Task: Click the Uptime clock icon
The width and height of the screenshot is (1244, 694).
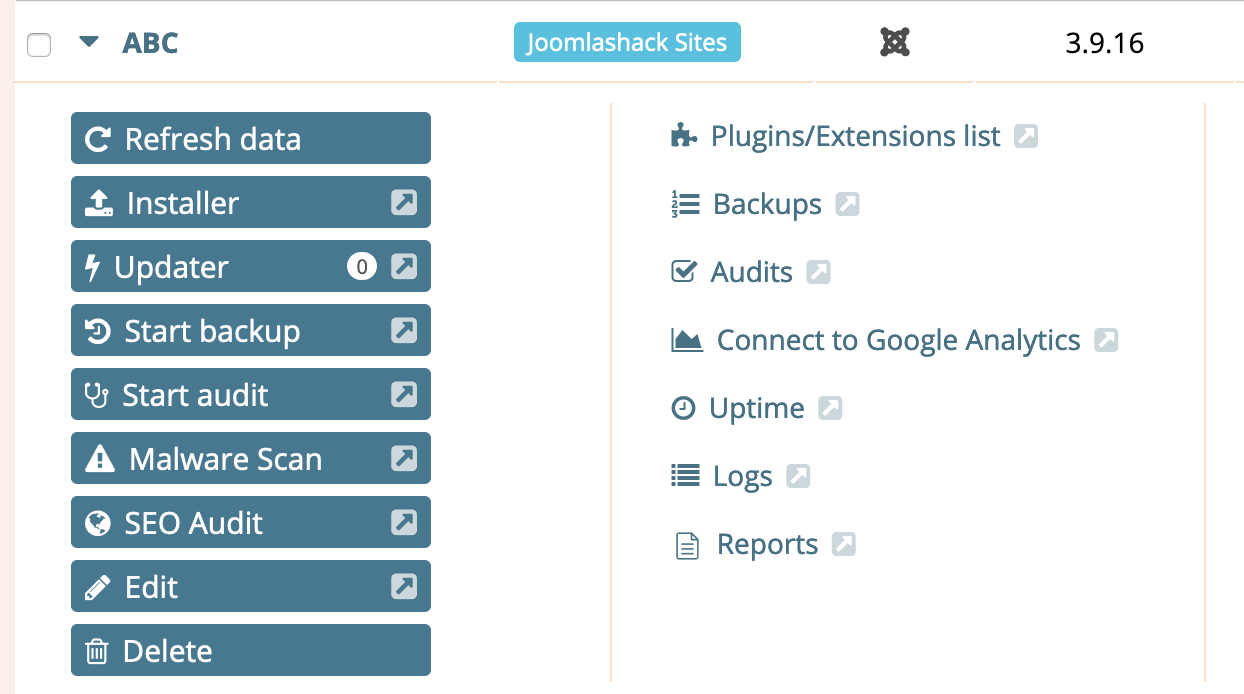Action: coord(683,408)
